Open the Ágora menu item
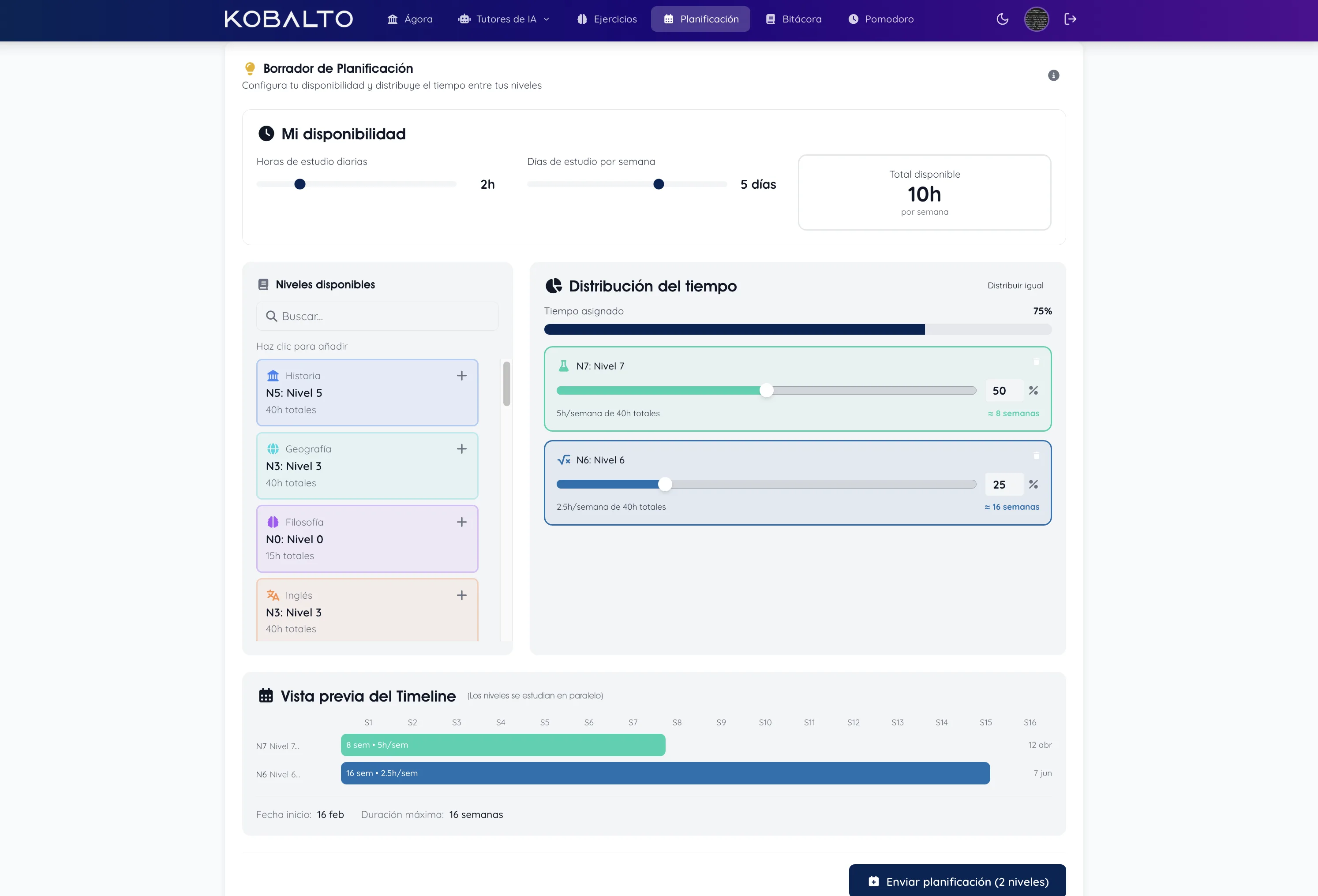The height and width of the screenshot is (896, 1318). 409,19
